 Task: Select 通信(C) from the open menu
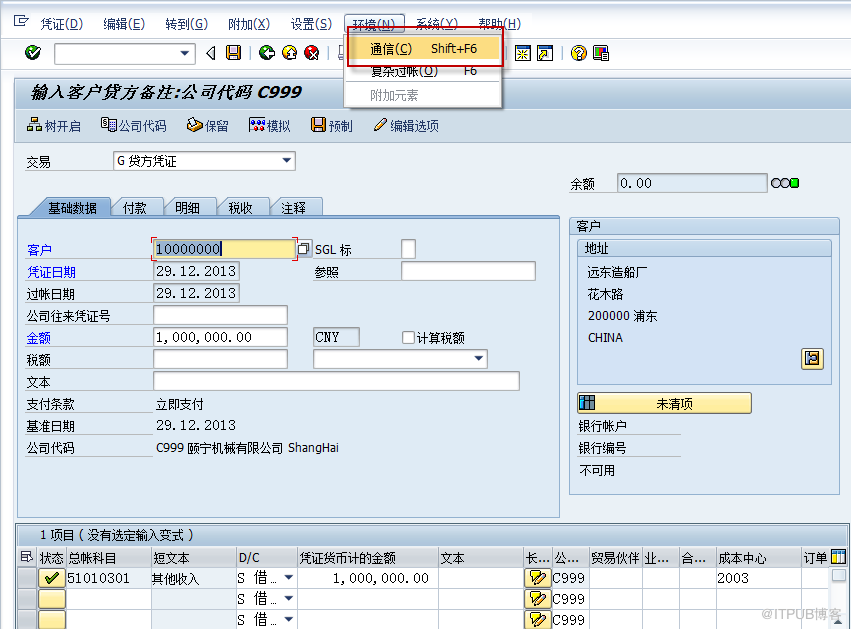pyautogui.click(x=423, y=49)
